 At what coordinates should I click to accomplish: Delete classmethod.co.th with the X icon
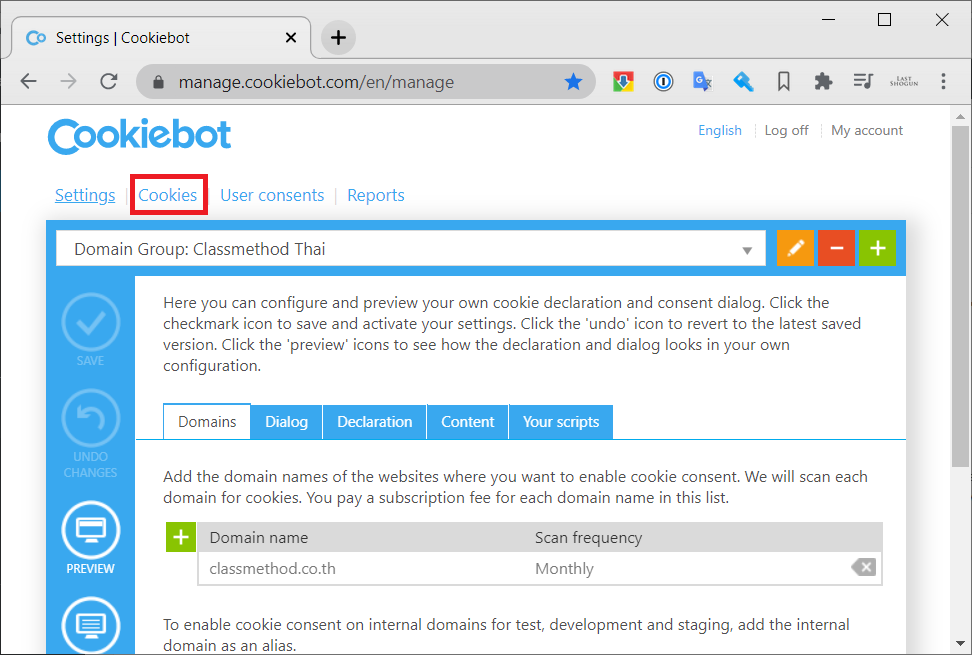point(863,567)
